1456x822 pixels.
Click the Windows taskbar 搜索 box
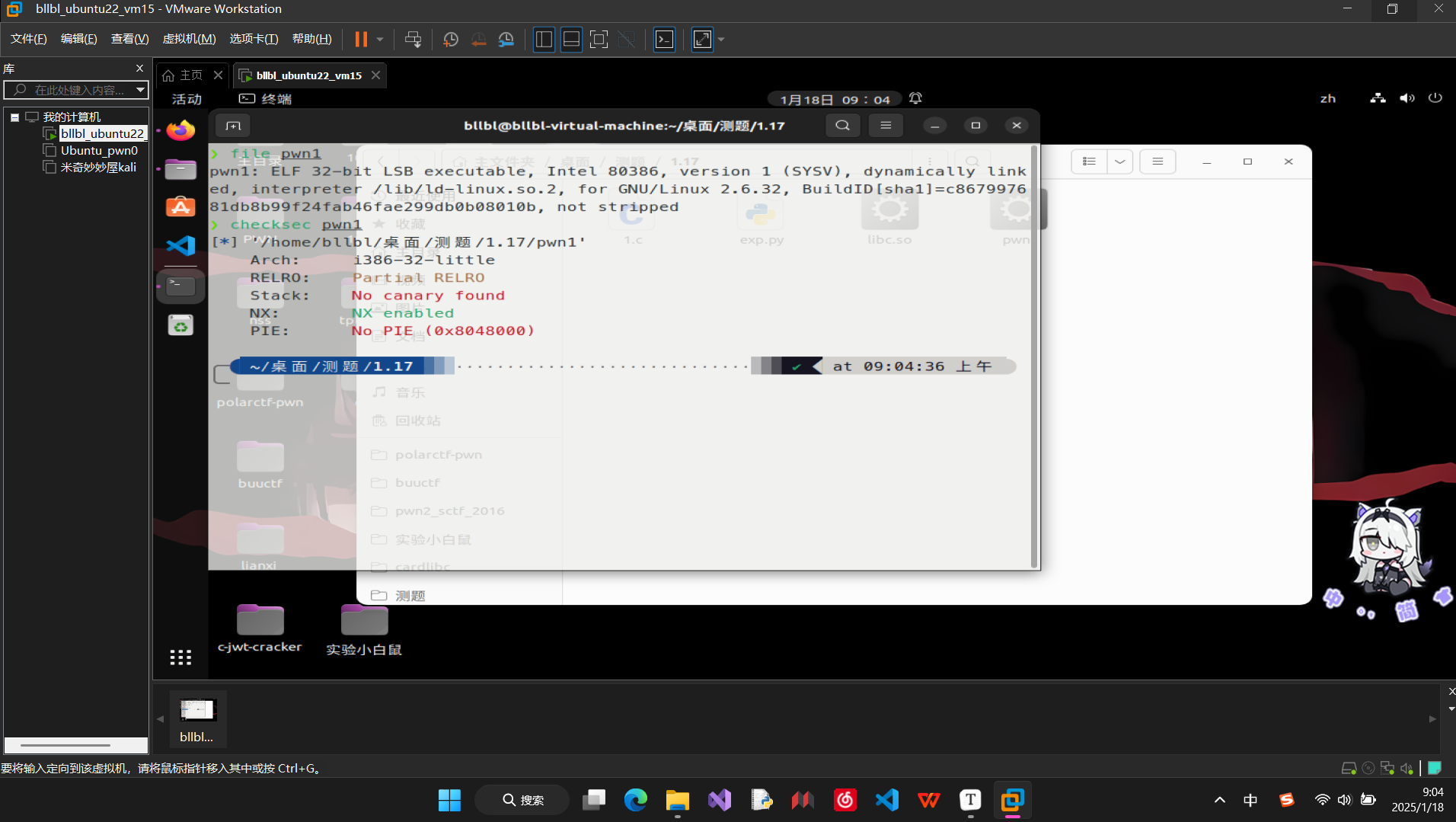click(522, 800)
